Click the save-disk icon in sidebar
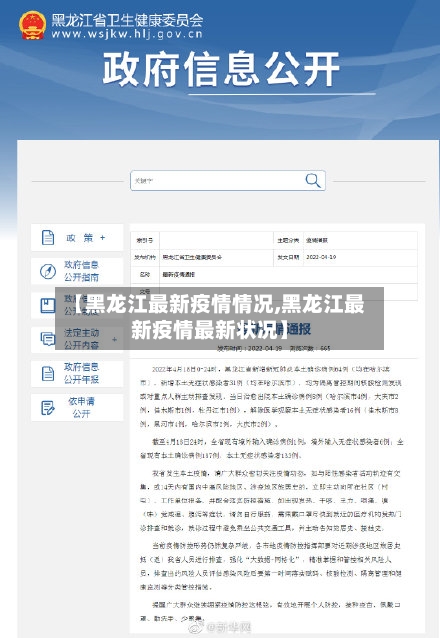Viewport: 440px width, 638px height. pyautogui.click(x=48, y=306)
